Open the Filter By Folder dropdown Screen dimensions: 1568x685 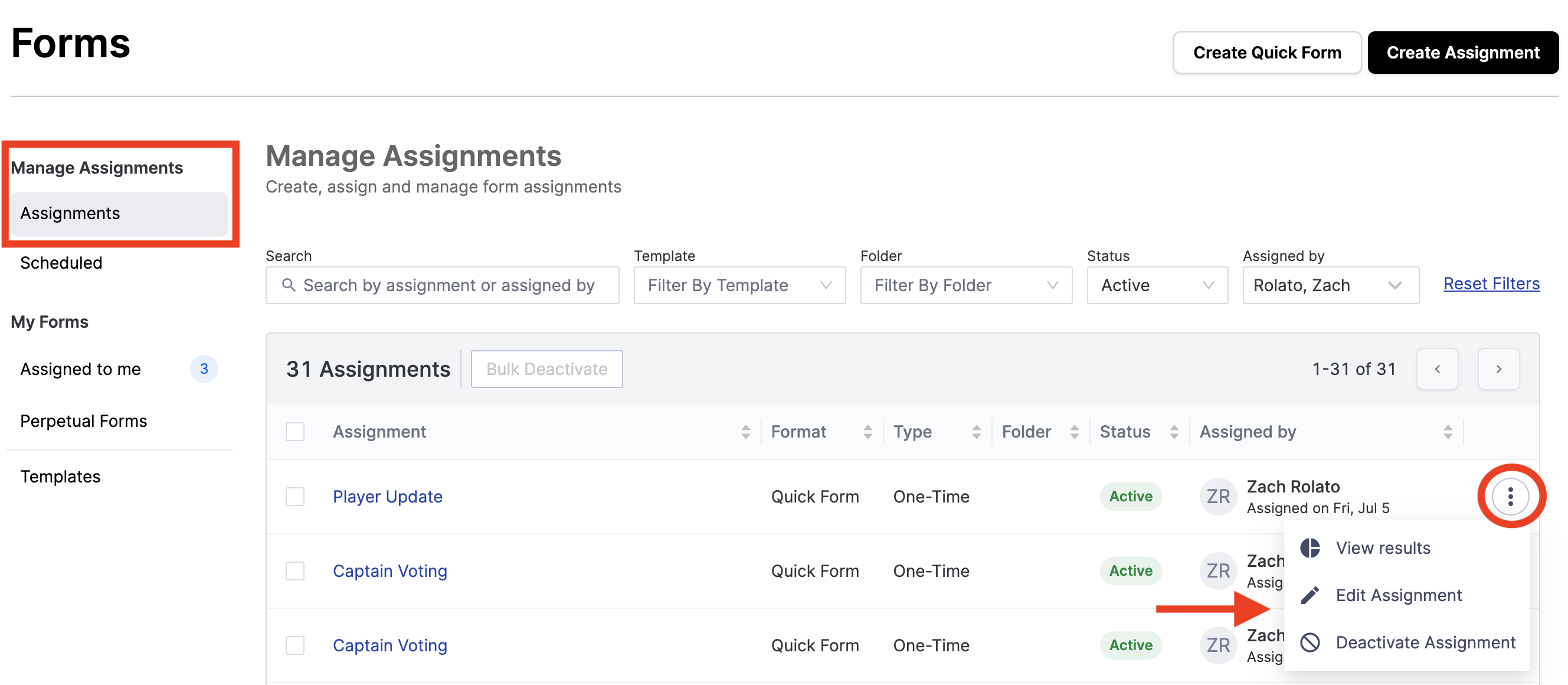point(965,285)
